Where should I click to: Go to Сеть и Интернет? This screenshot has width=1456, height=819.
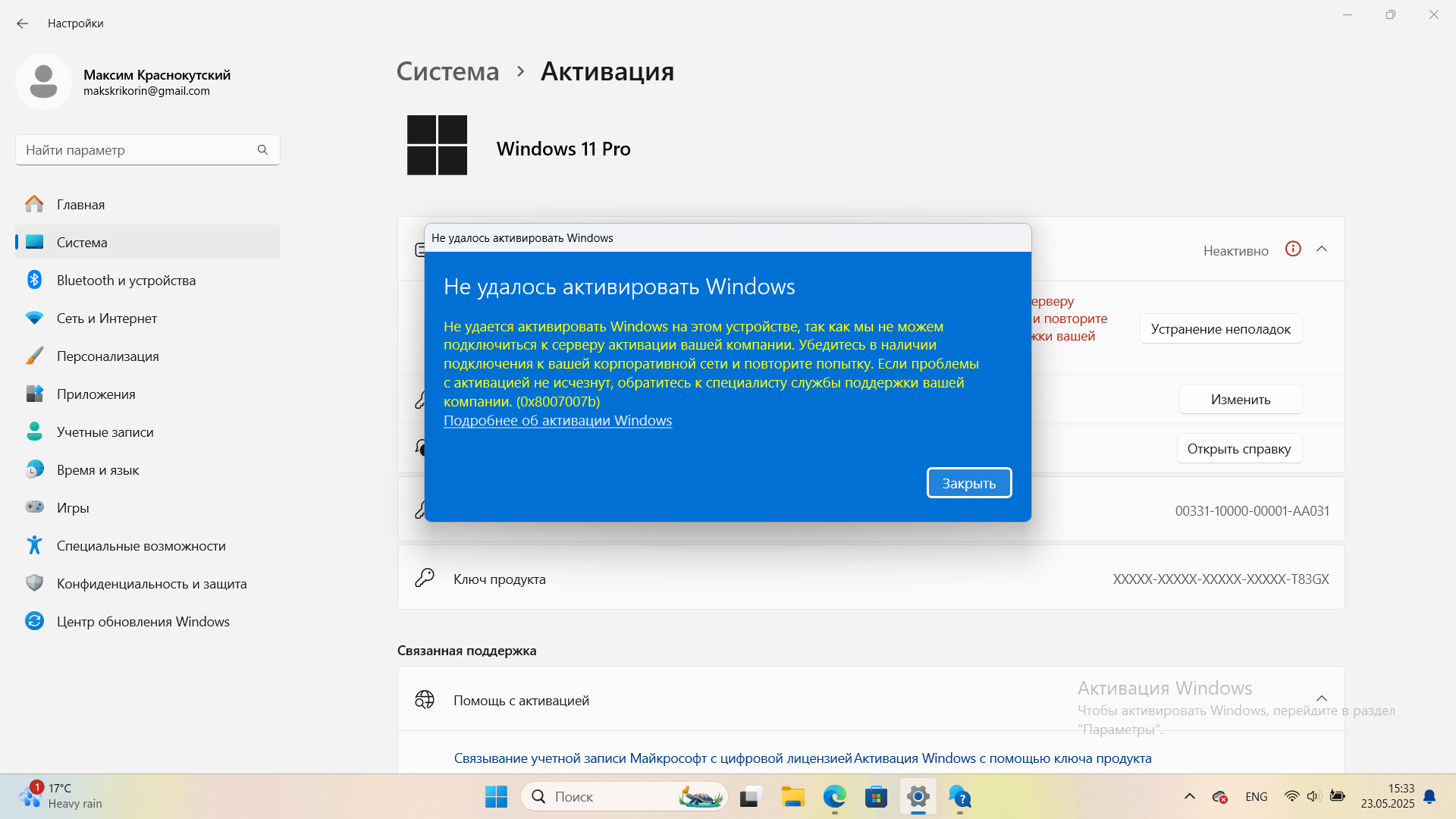pyautogui.click(x=148, y=318)
